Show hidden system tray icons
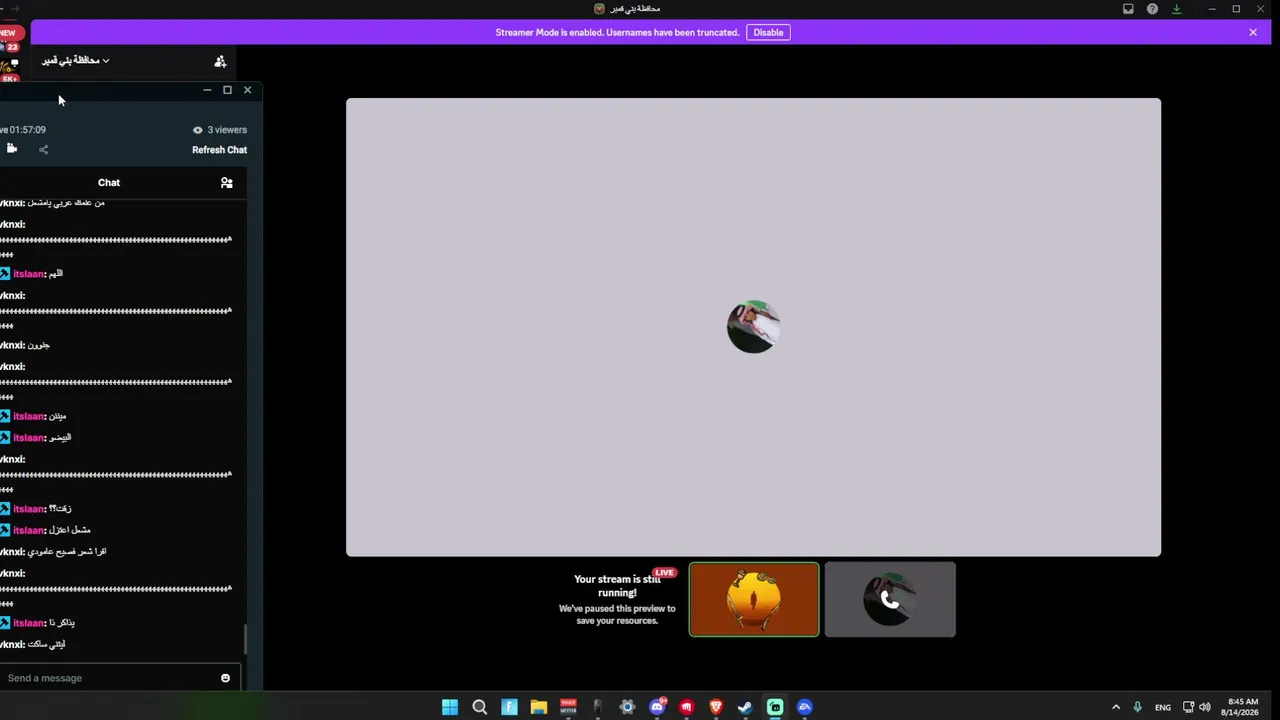The height and width of the screenshot is (720, 1280). (x=1116, y=707)
